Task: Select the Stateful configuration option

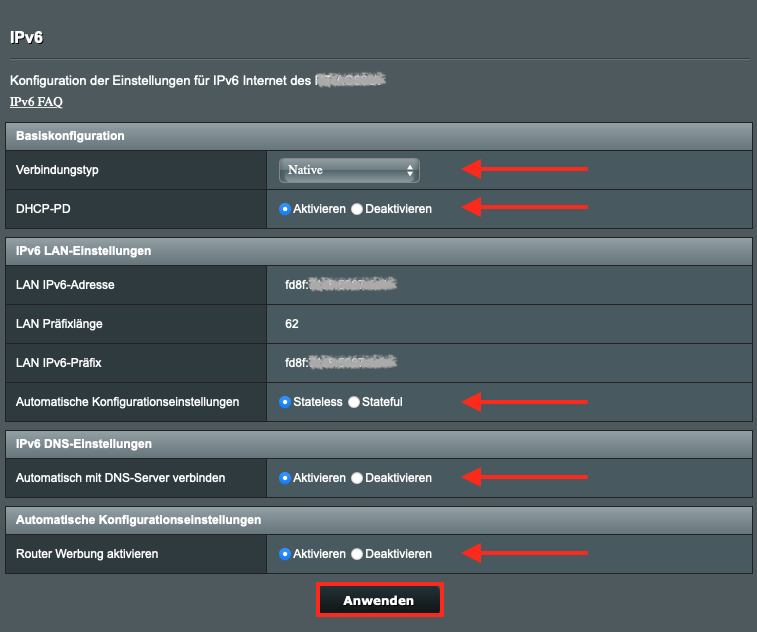Action: pos(353,402)
